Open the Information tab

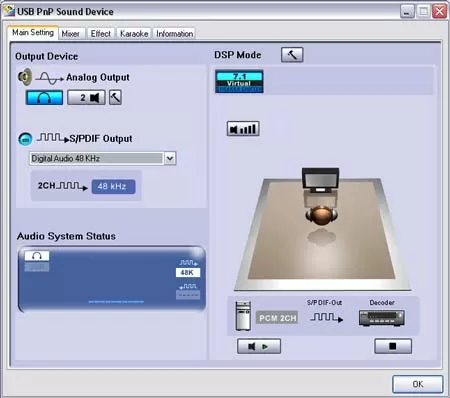(x=175, y=34)
